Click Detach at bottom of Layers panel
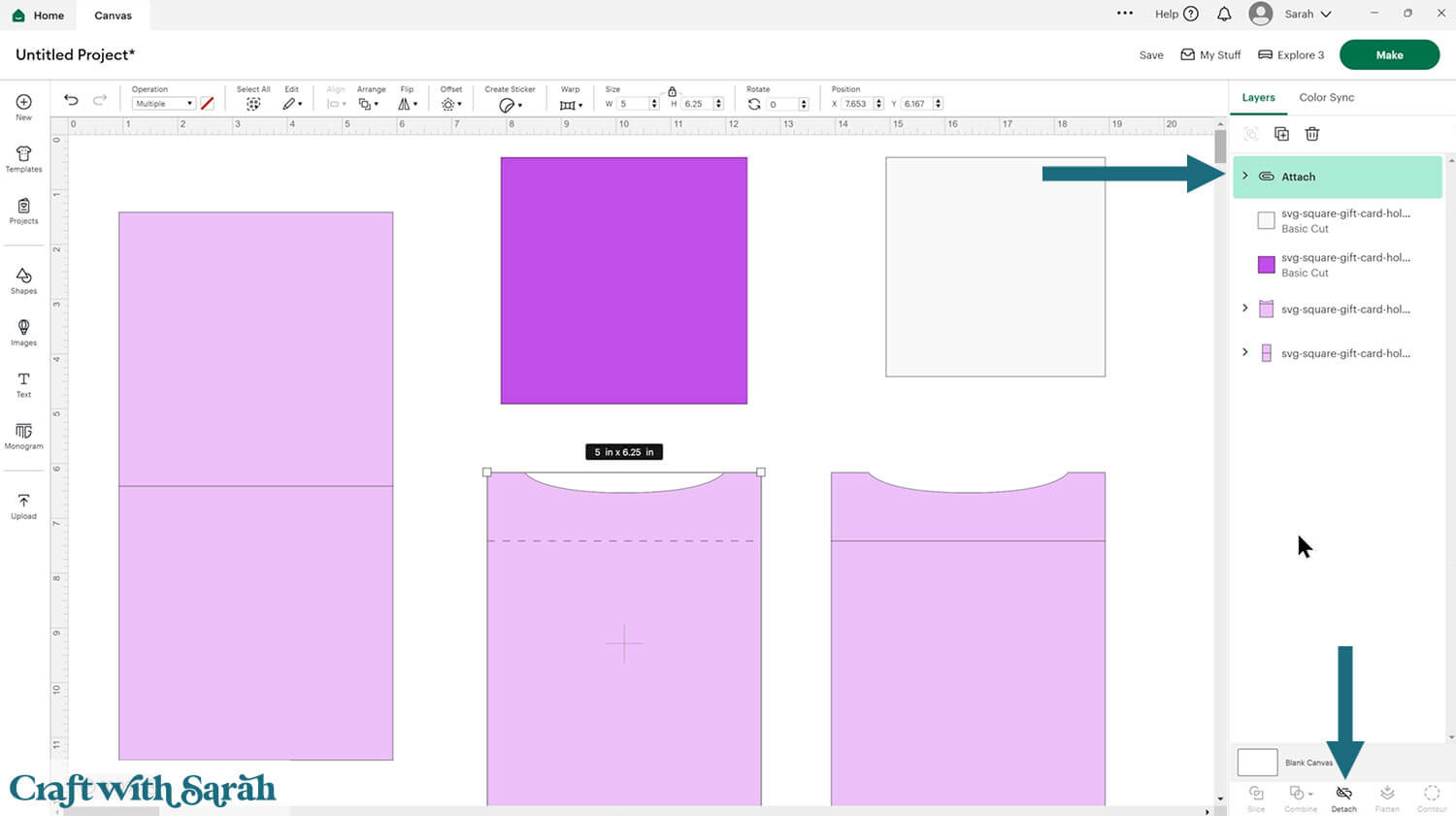Viewport: 1456px width, 816px height. [1343, 798]
